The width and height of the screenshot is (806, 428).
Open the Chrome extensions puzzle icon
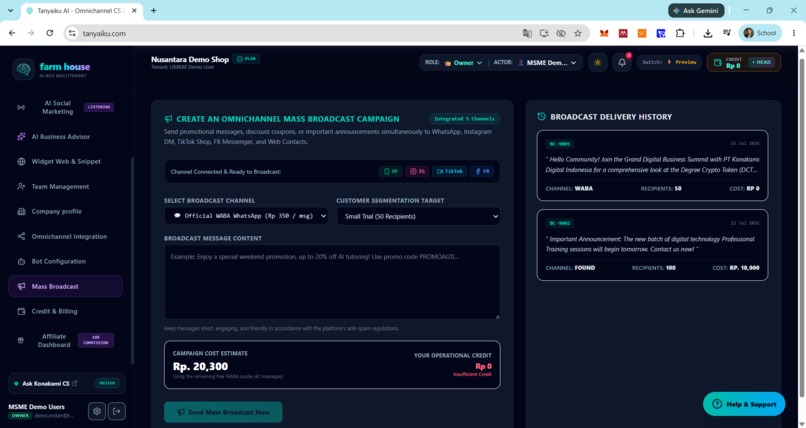click(680, 33)
